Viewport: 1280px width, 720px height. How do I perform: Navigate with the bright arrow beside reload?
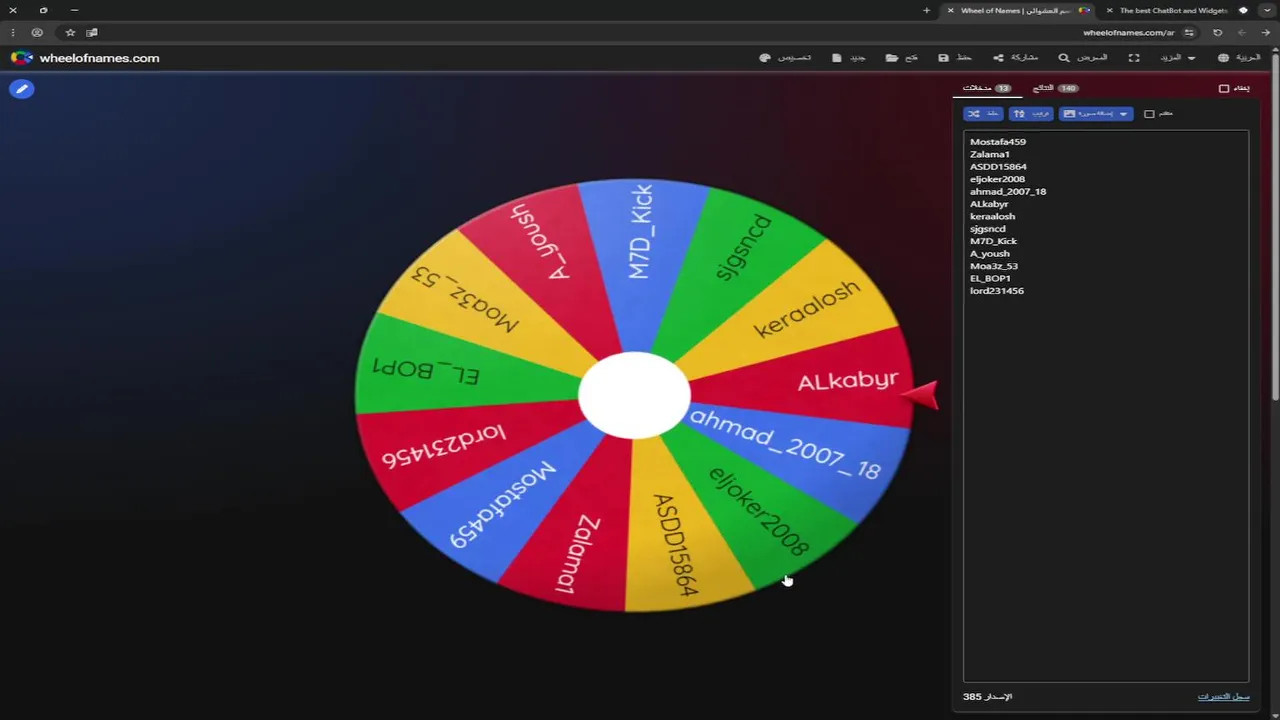1265,33
